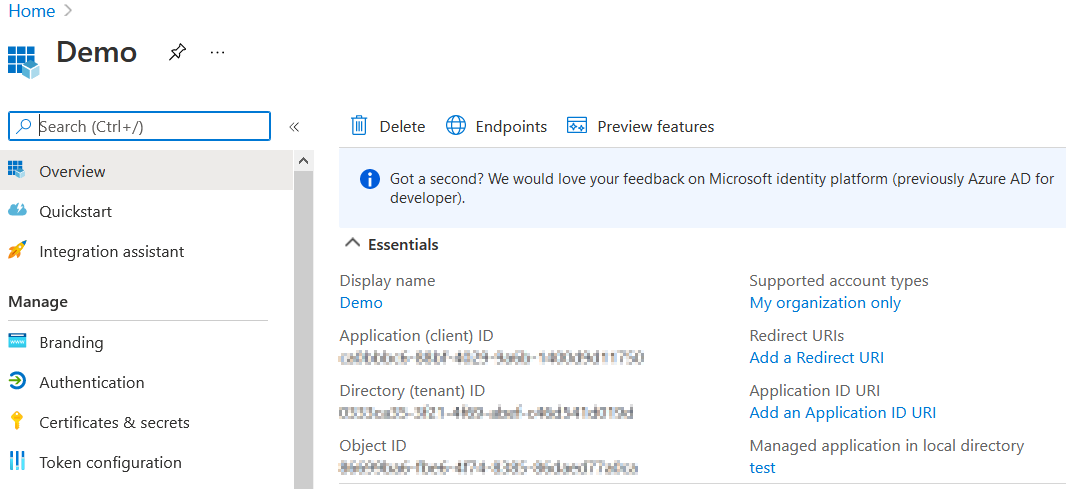Click the Endpoints globe icon
The height and width of the screenshot is (489, 1066).
(x=456, y=126)
